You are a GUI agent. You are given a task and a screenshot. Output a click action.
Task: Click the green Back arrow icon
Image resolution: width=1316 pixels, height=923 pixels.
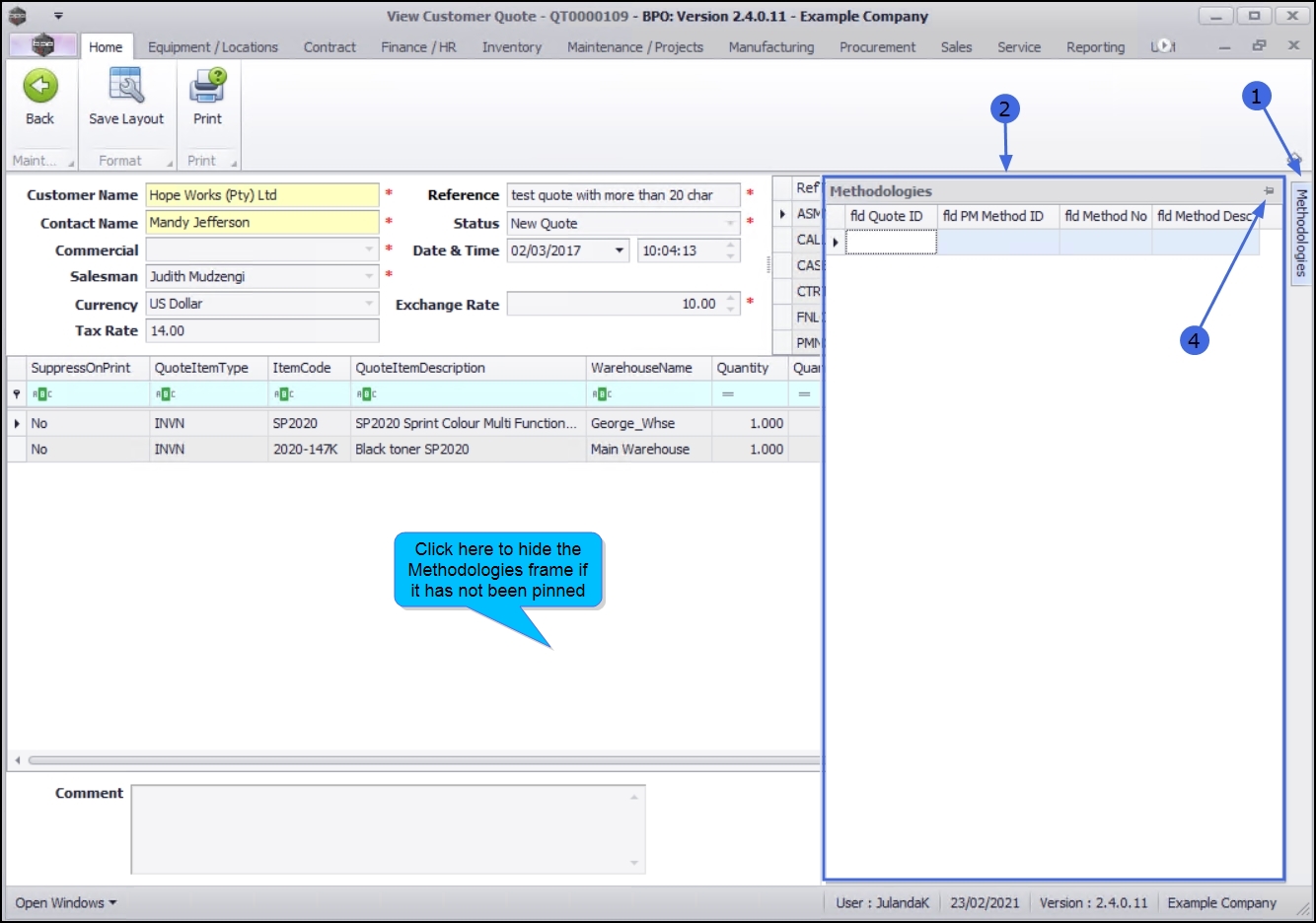pyautogui.click(x=40, y=87)
